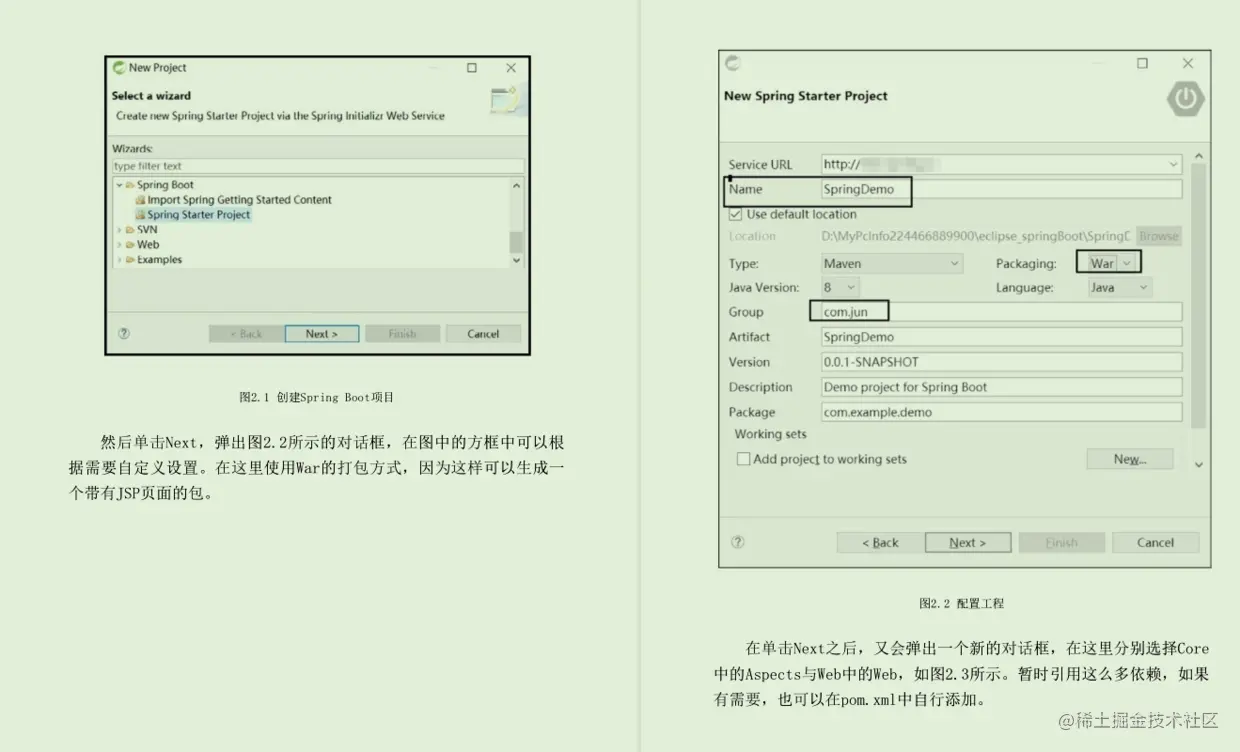The height and width of the screenshot is (752, 1240).
Task: Click the SVN folder icon
Action: coord(130,230)
